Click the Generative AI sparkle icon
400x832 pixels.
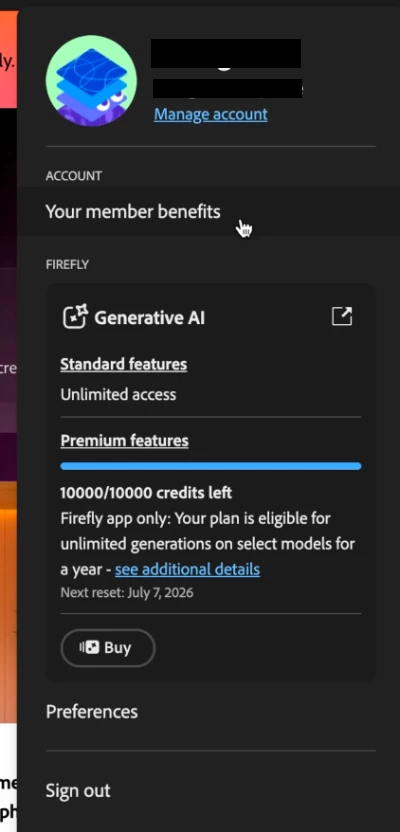click(x=75, y=317)
